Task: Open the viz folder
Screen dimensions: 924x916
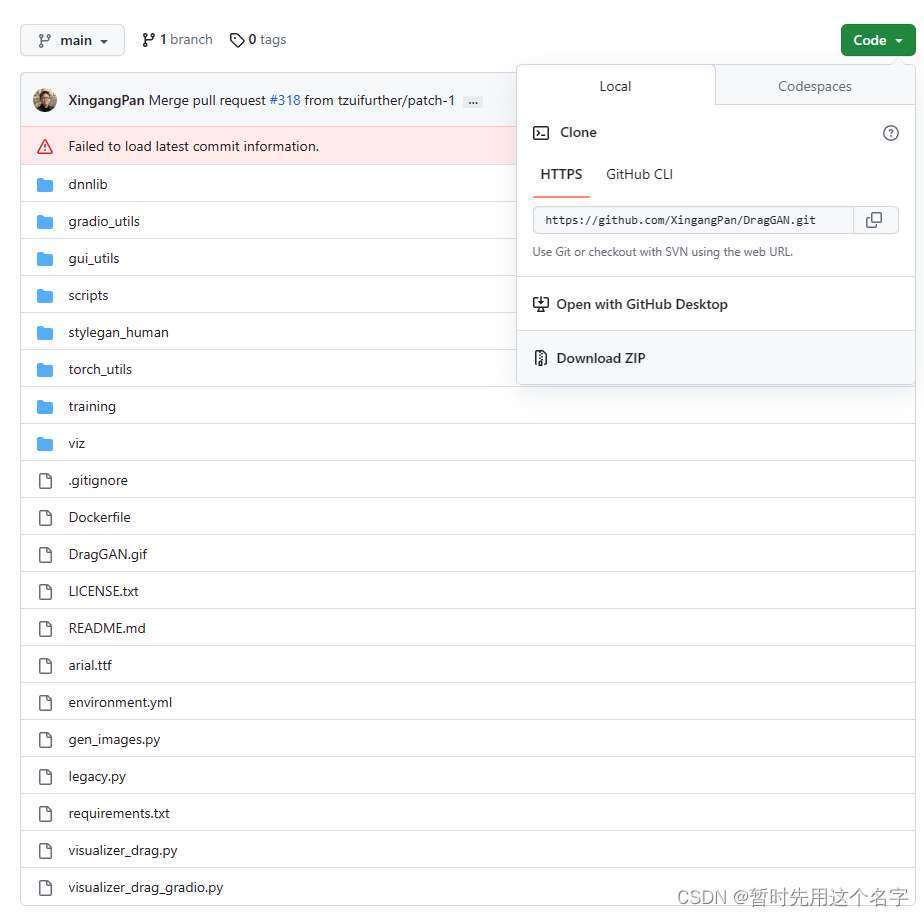Action: [77, 444]
